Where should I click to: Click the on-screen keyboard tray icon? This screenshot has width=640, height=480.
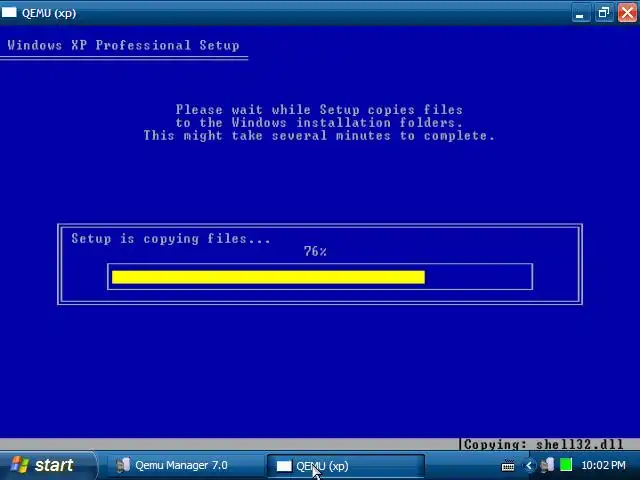coord(508,465)
